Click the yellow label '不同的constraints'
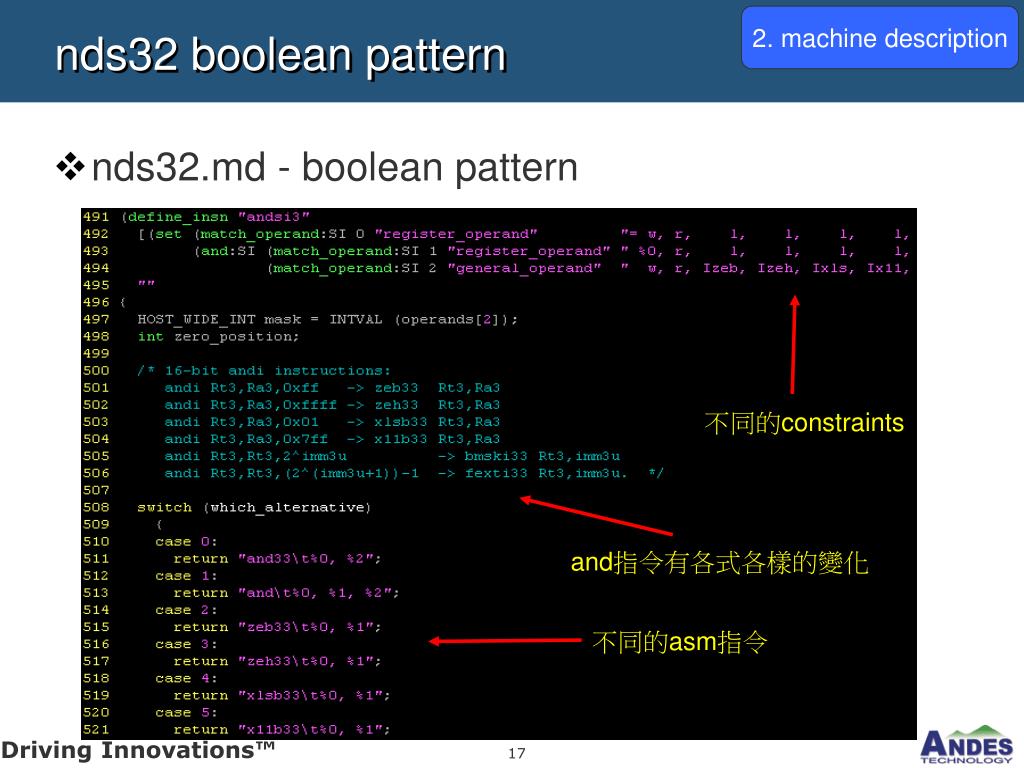Image resolution: width=1024 pixels, height=768 pixels. point(804,423)
